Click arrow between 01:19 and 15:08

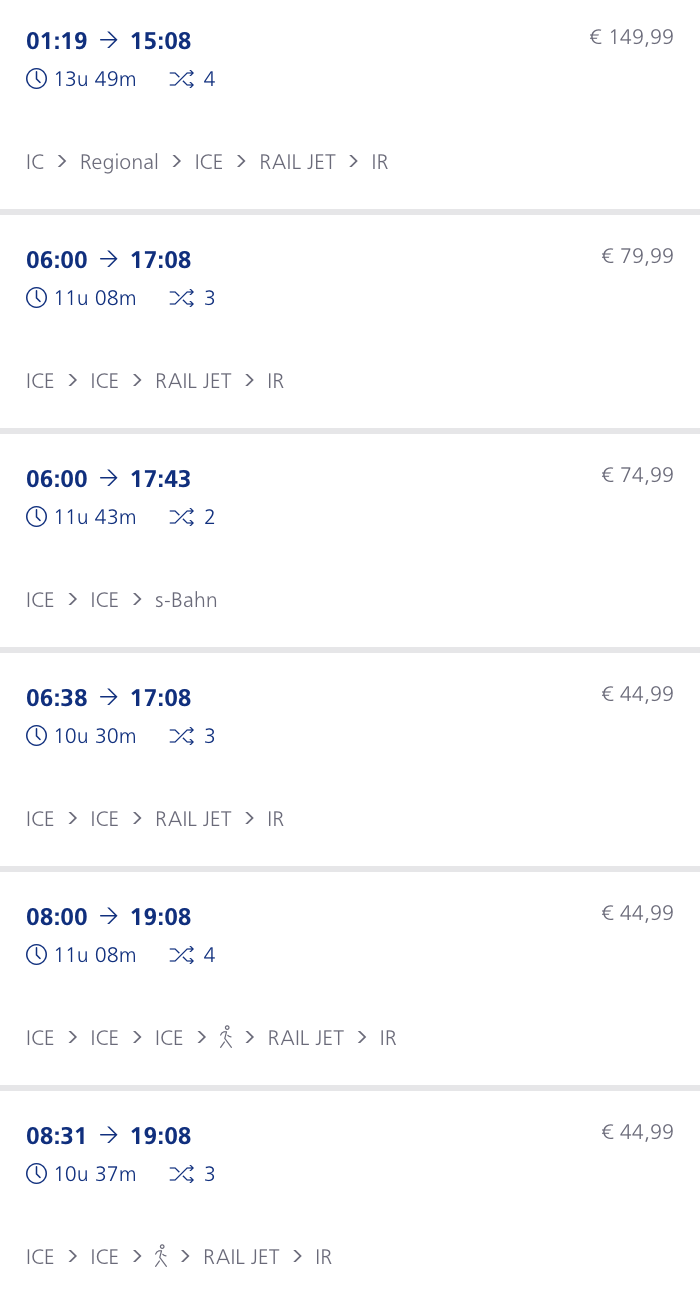point(109,41)
